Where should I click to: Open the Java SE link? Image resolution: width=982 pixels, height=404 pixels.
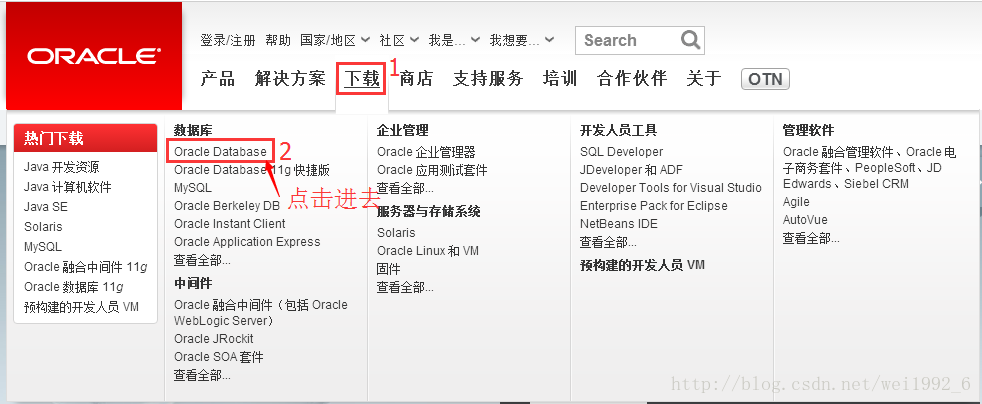(46, 207)
